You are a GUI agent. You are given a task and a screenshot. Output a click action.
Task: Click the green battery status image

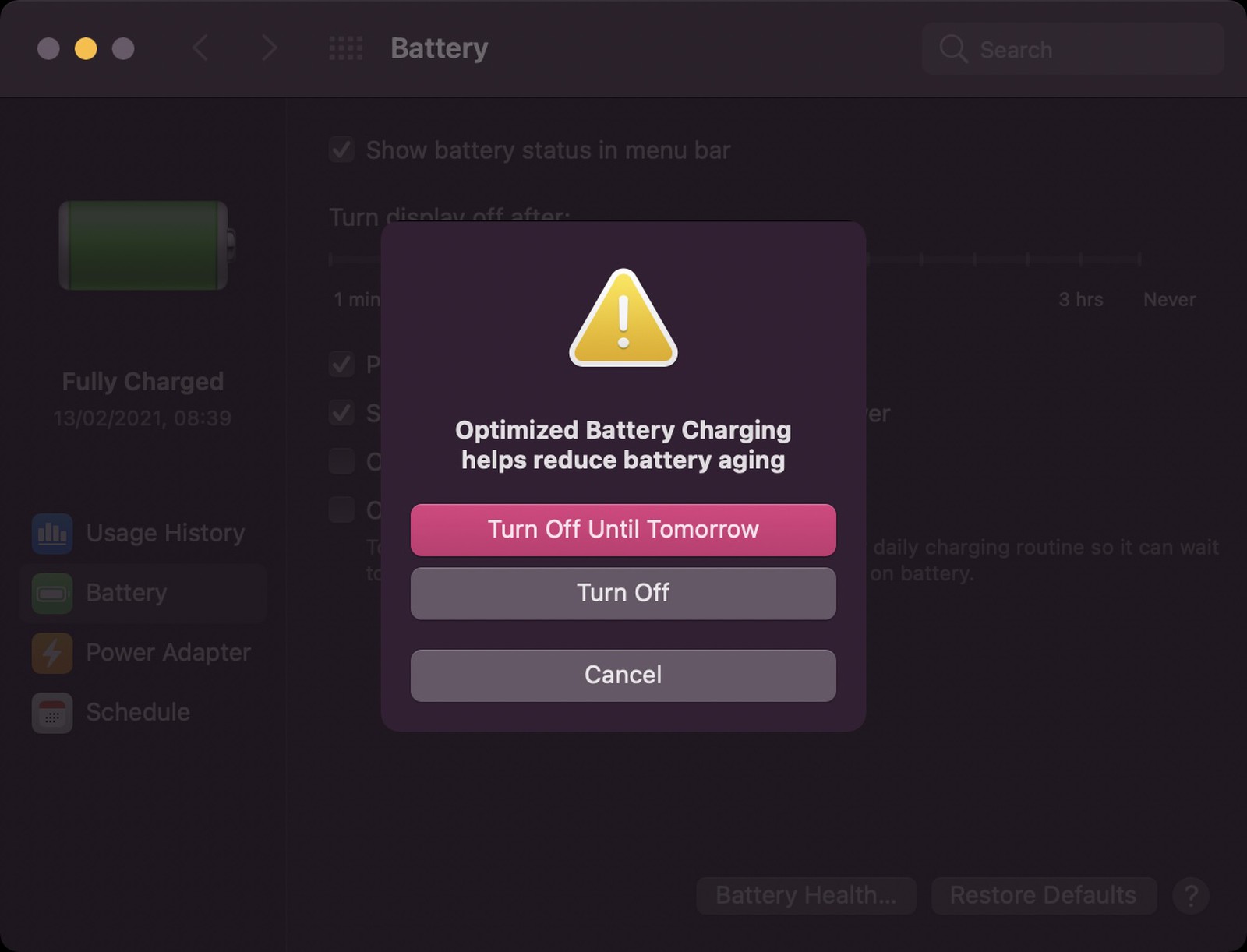click(x=143, y=245)
